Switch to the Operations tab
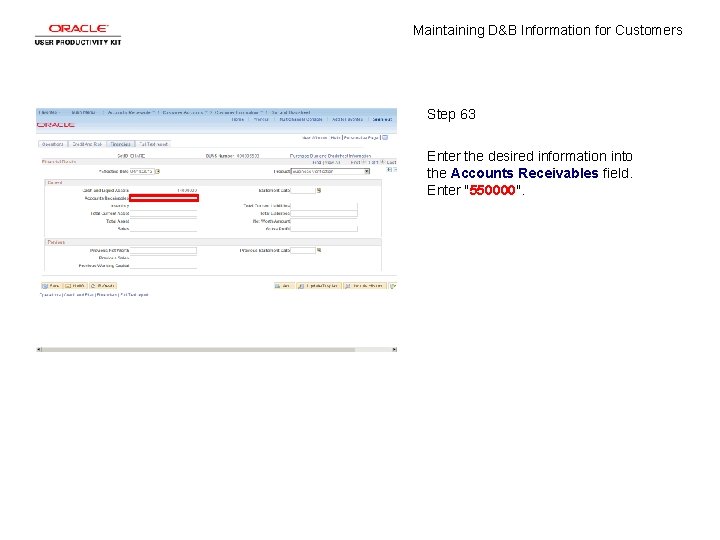The width and height of the screenshot is (720, 540). tap(53, 144)
